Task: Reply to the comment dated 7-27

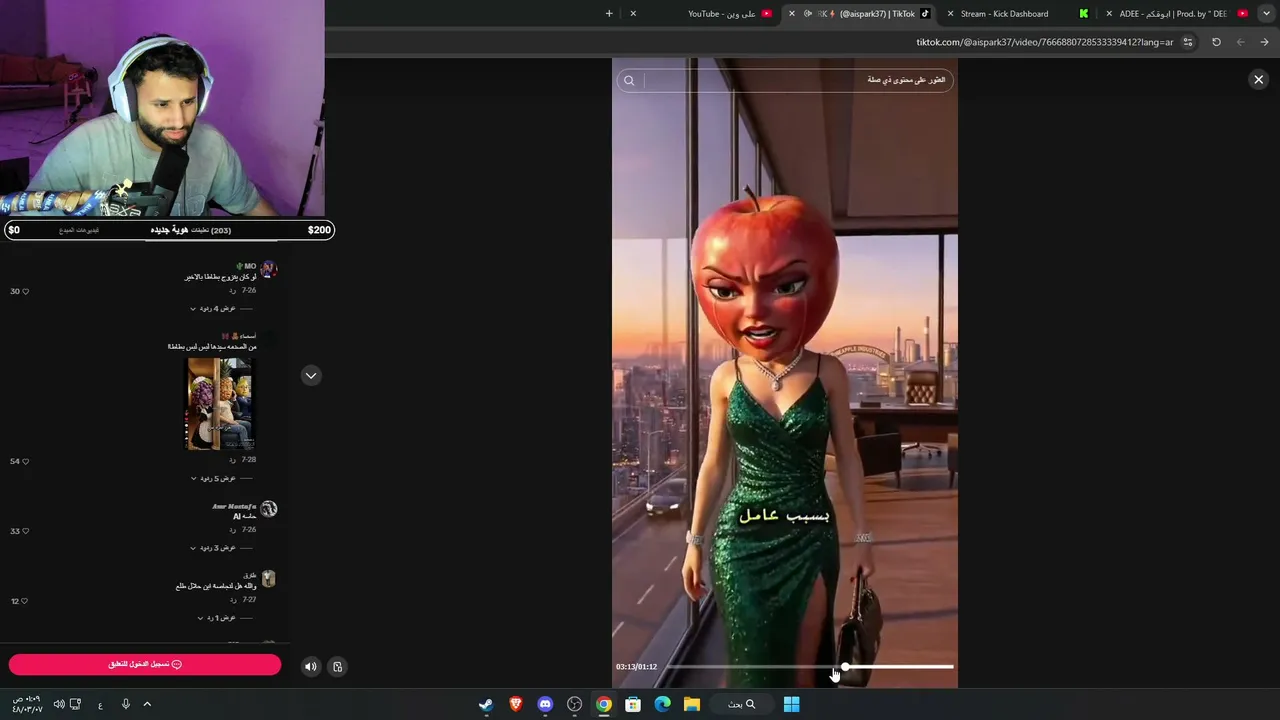Action: (x=232, y=600)
